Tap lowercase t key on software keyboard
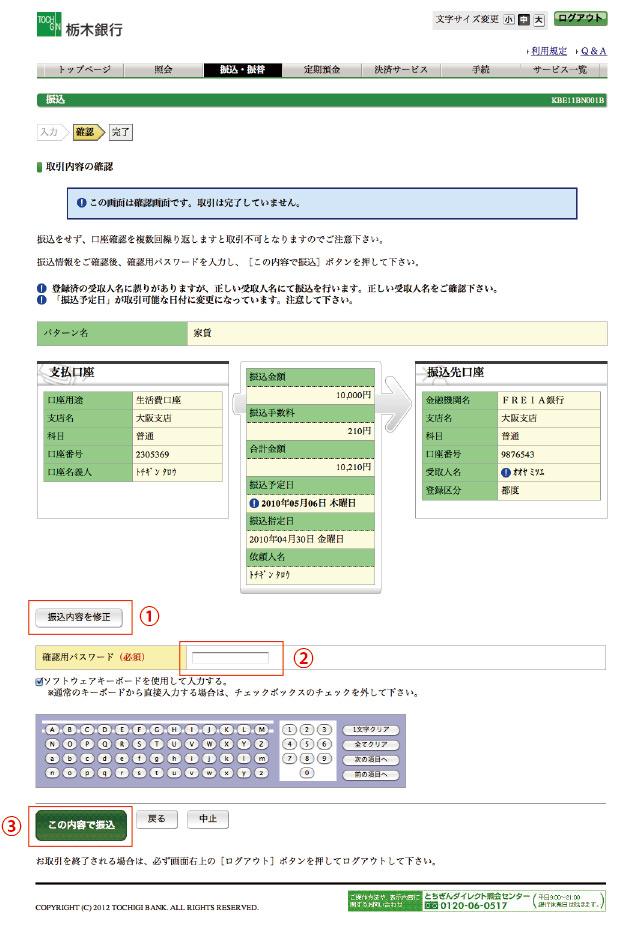The width and height of the screenshot is (638, 946). point(157,773)
